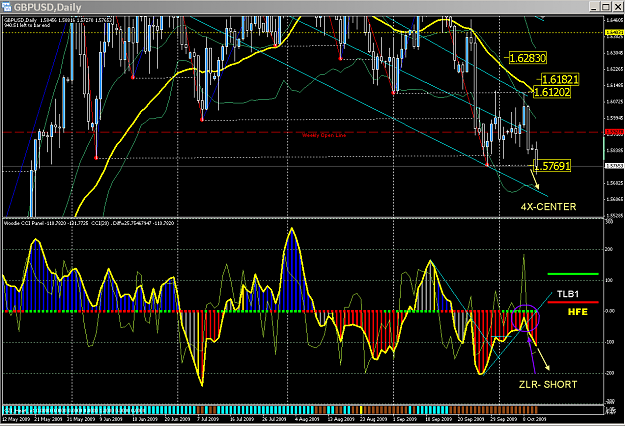Click the 12 May 2009 date label
This screenshot has width=625, height=426.
pos(16,419)
